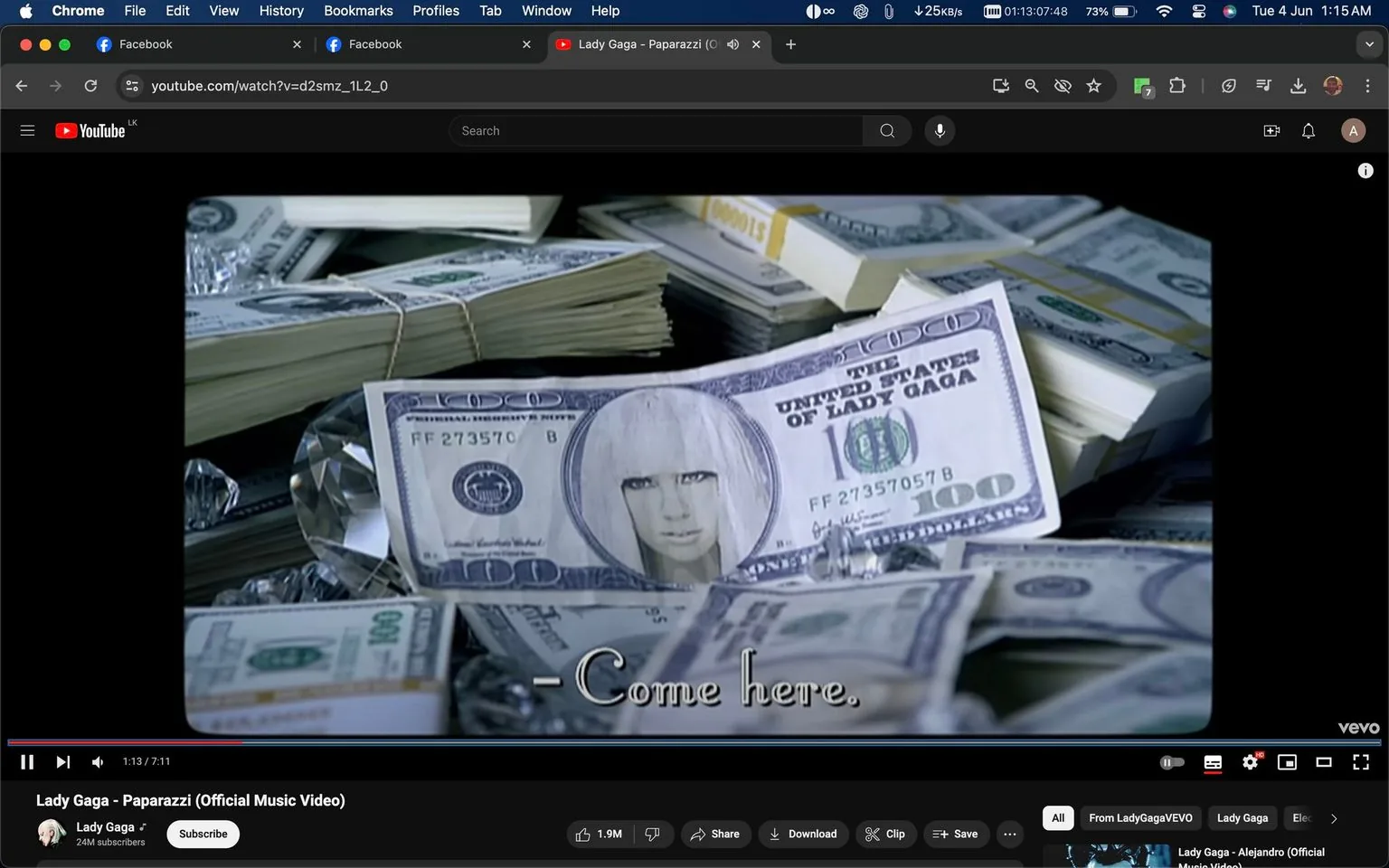Skip to the next video
The image size is (1389, 868).
[x=62, y=761]
